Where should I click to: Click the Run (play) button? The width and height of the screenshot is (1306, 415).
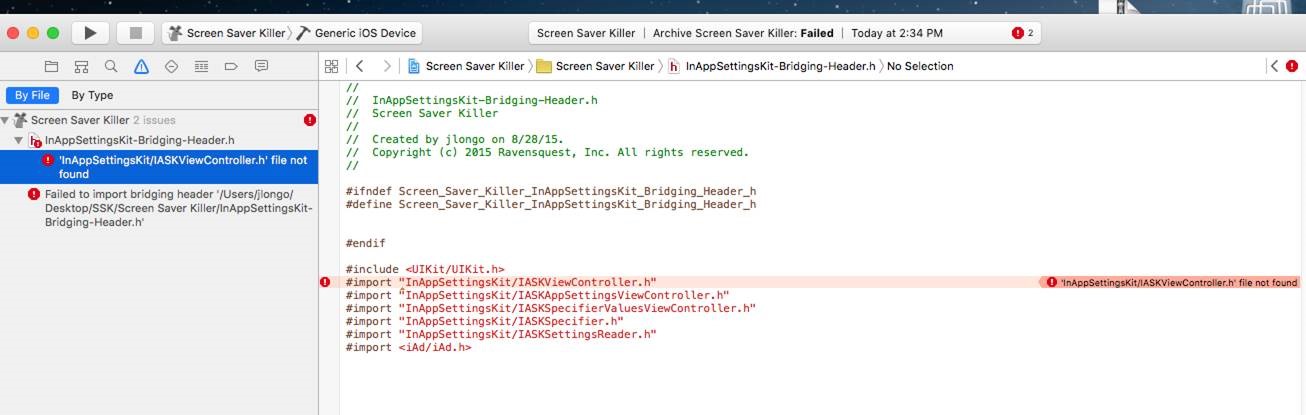pyautogui.click(x=90, y=33)
